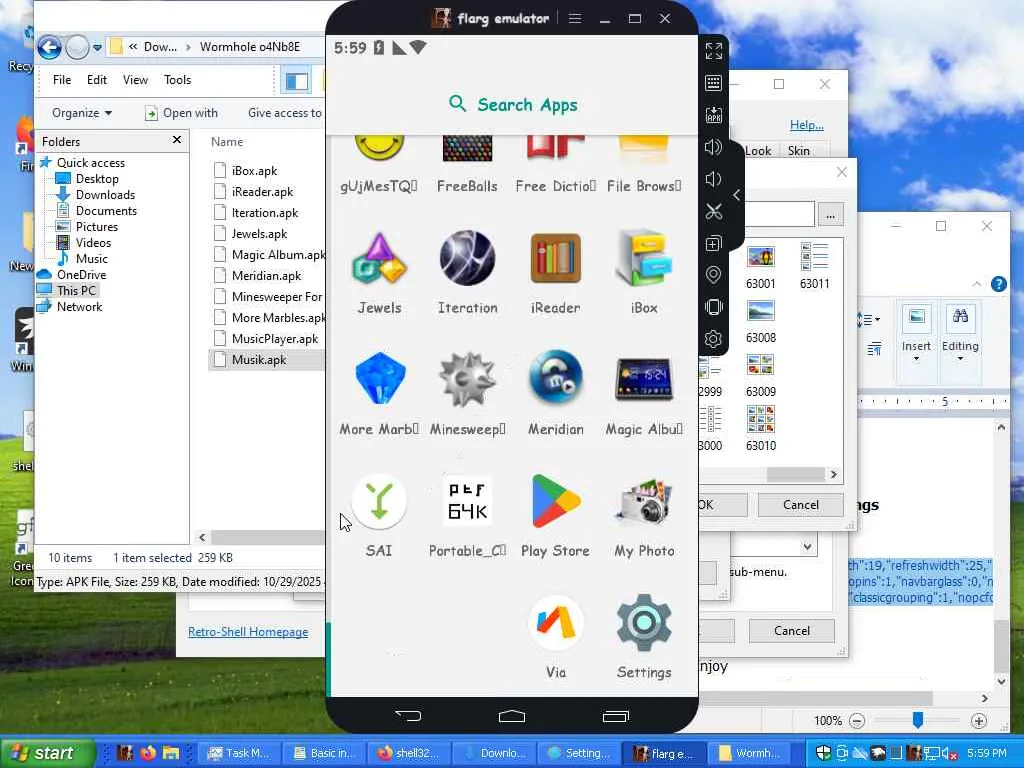Open the Retro-Shell Homepage link
The height and width of the screenshot is (768, 1024).
pyautogui.click(x=248, y=632)
